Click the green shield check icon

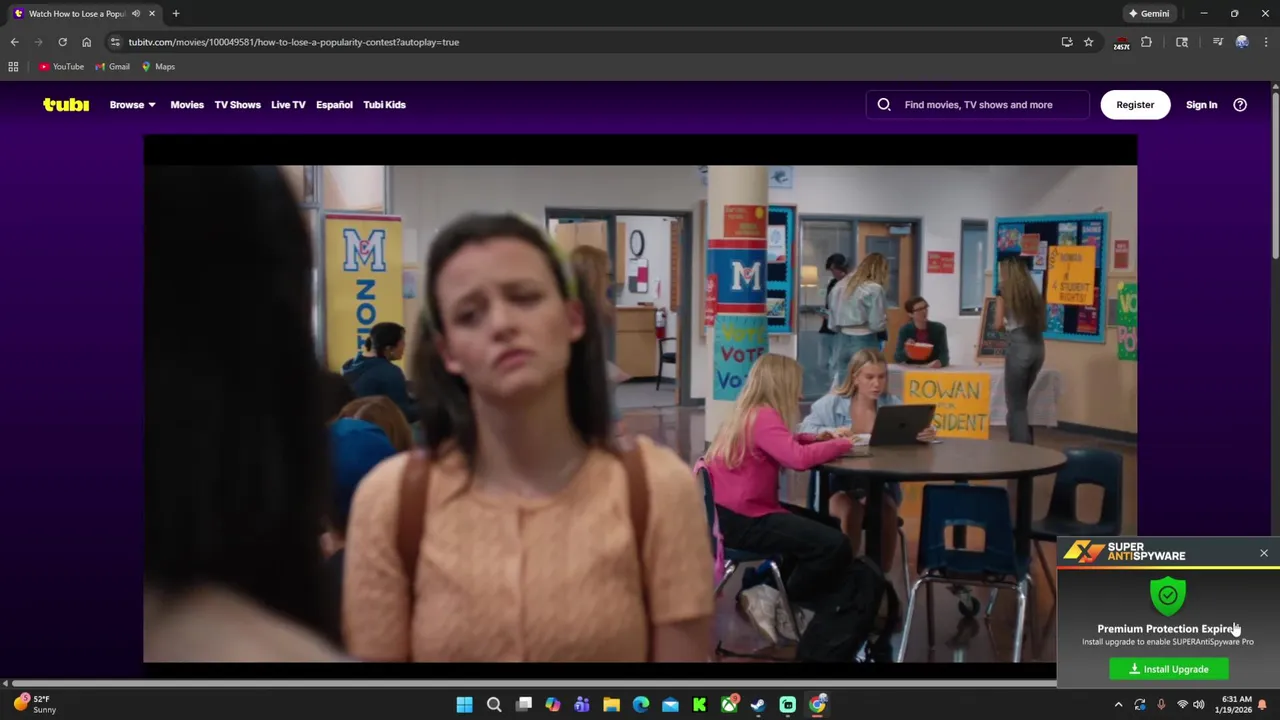1168,596
